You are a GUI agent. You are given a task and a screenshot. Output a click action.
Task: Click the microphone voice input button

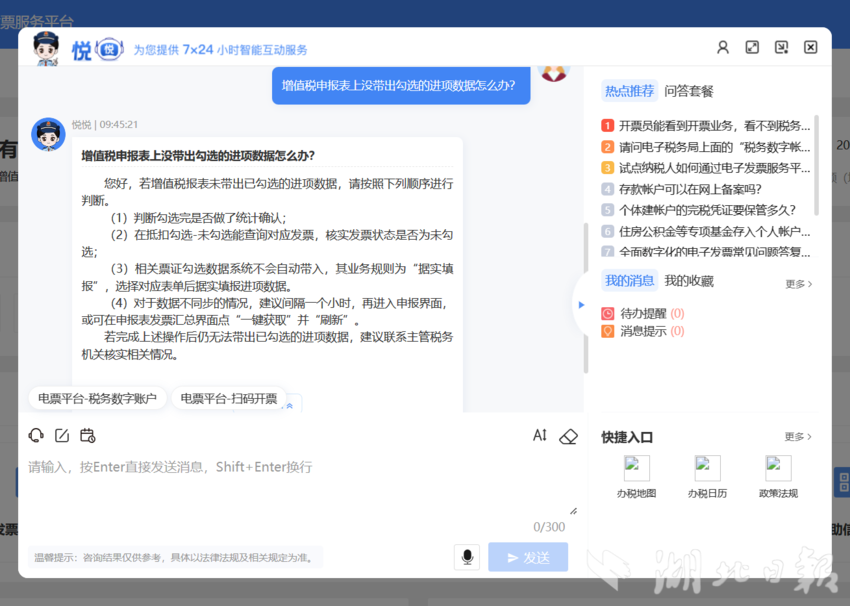tap(466, 557)
